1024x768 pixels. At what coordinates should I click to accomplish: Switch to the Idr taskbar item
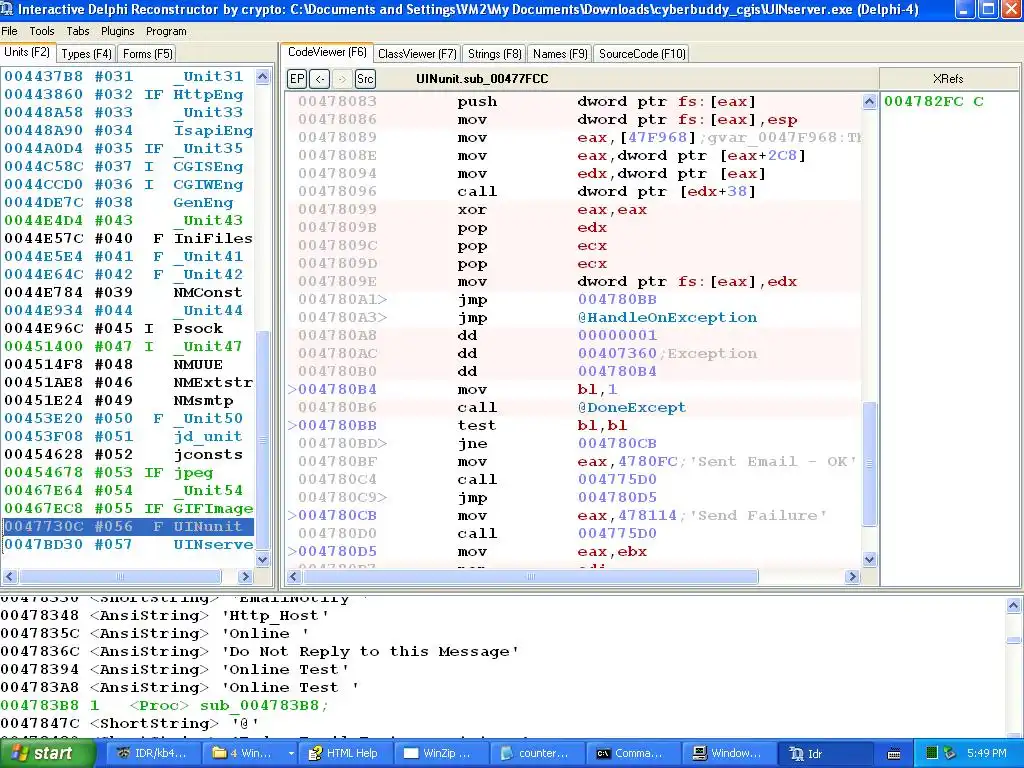(x=824, y=754)
